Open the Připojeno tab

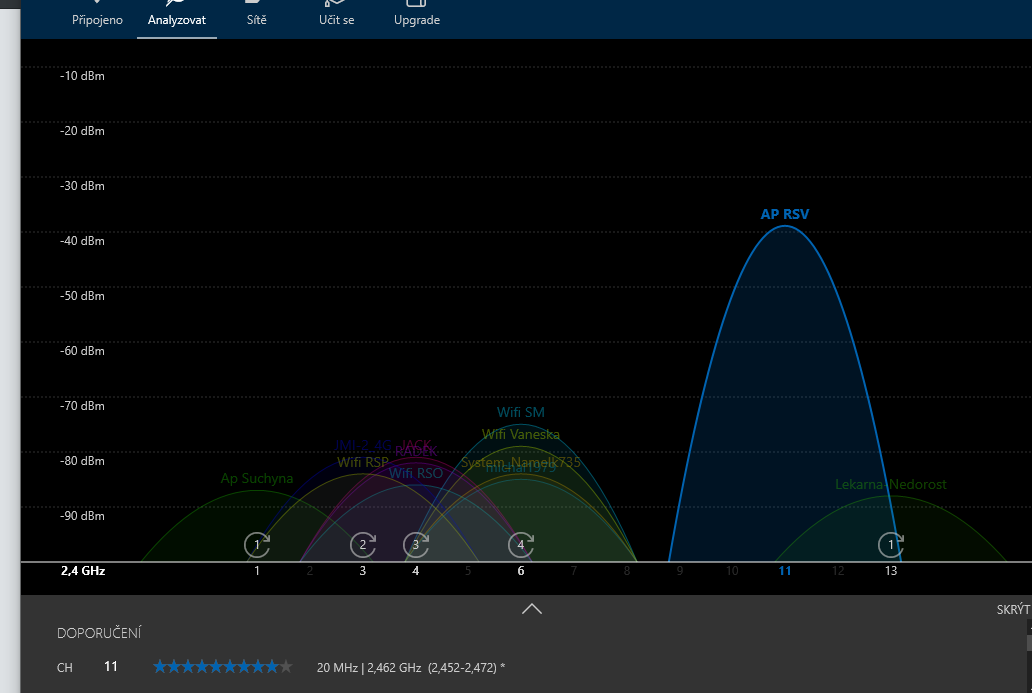pos(98,15)
